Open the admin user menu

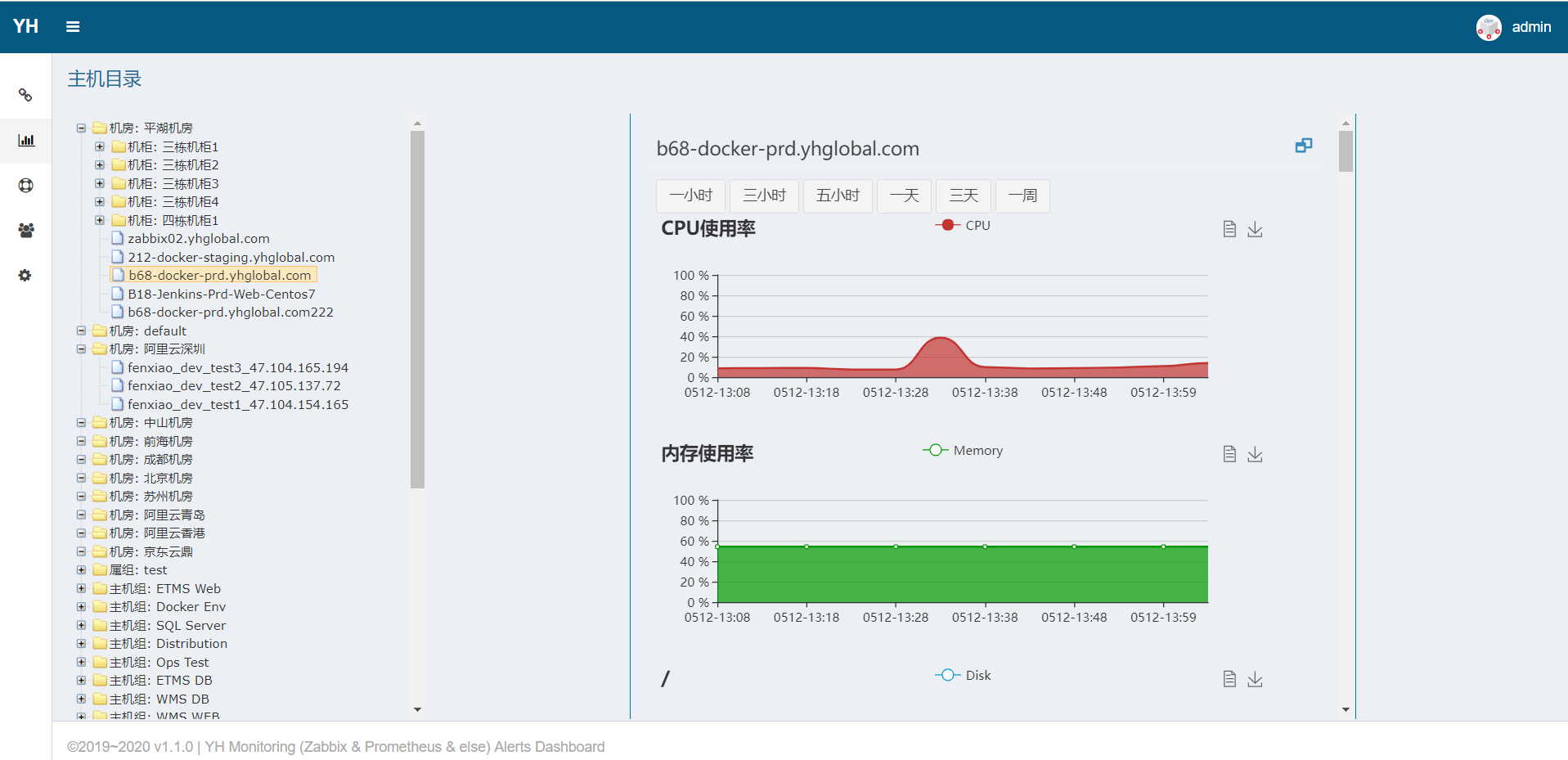(x=1514, y=27)
